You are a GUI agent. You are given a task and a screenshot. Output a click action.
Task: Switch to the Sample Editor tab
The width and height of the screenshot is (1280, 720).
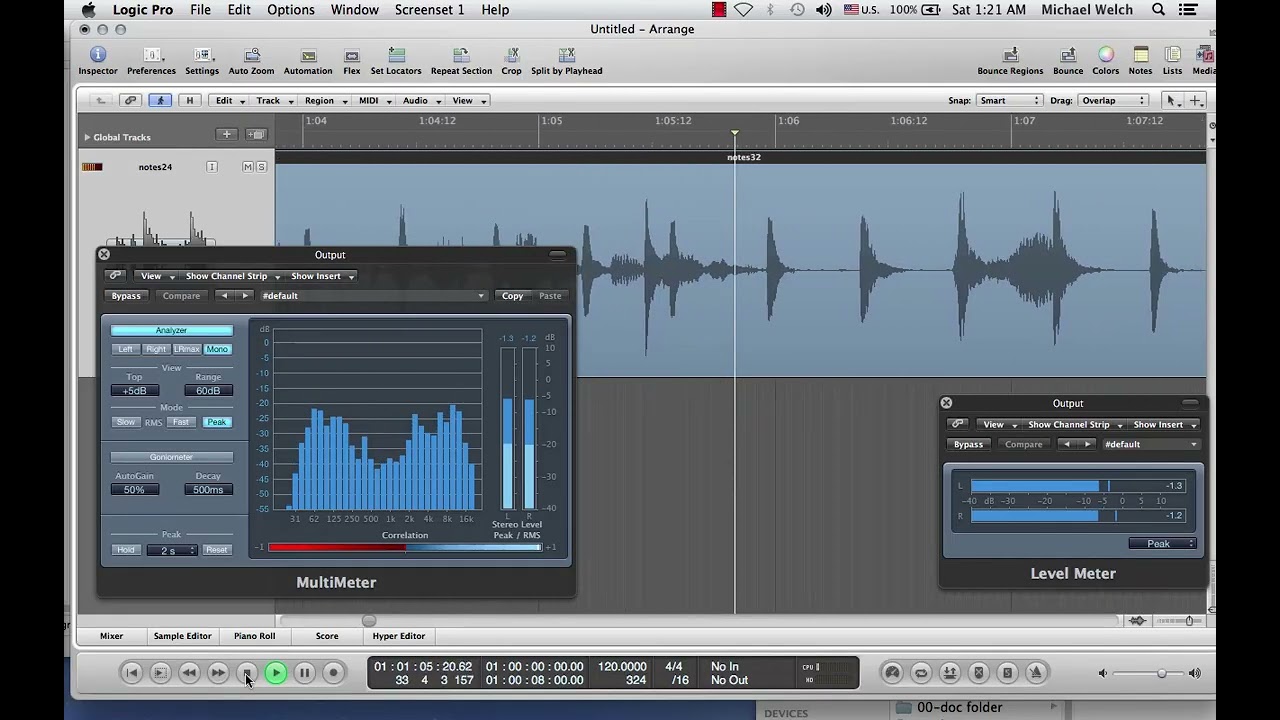click(182, 636)
